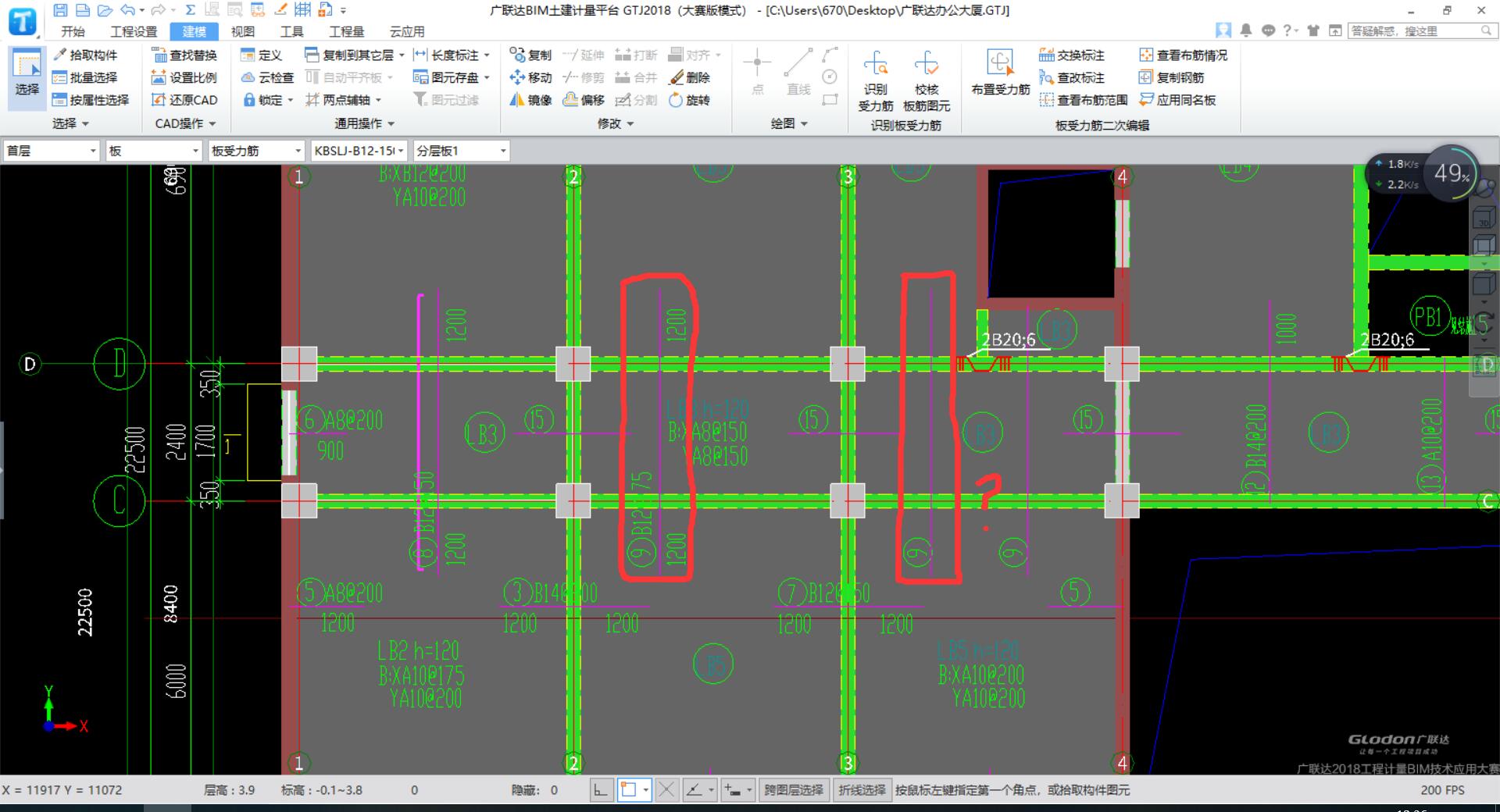Image resolution: width=1500 pixels, height=812 pixels.
Task: Click the 删除 delete tool
Action: pos(689,77)
